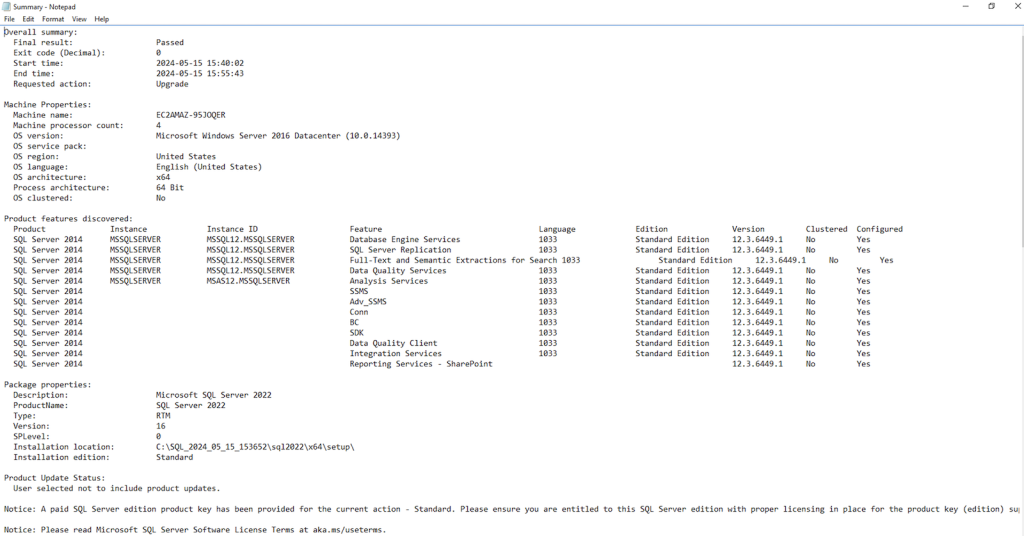Click the installation edition value 'Standard'

tap(174, 458)
